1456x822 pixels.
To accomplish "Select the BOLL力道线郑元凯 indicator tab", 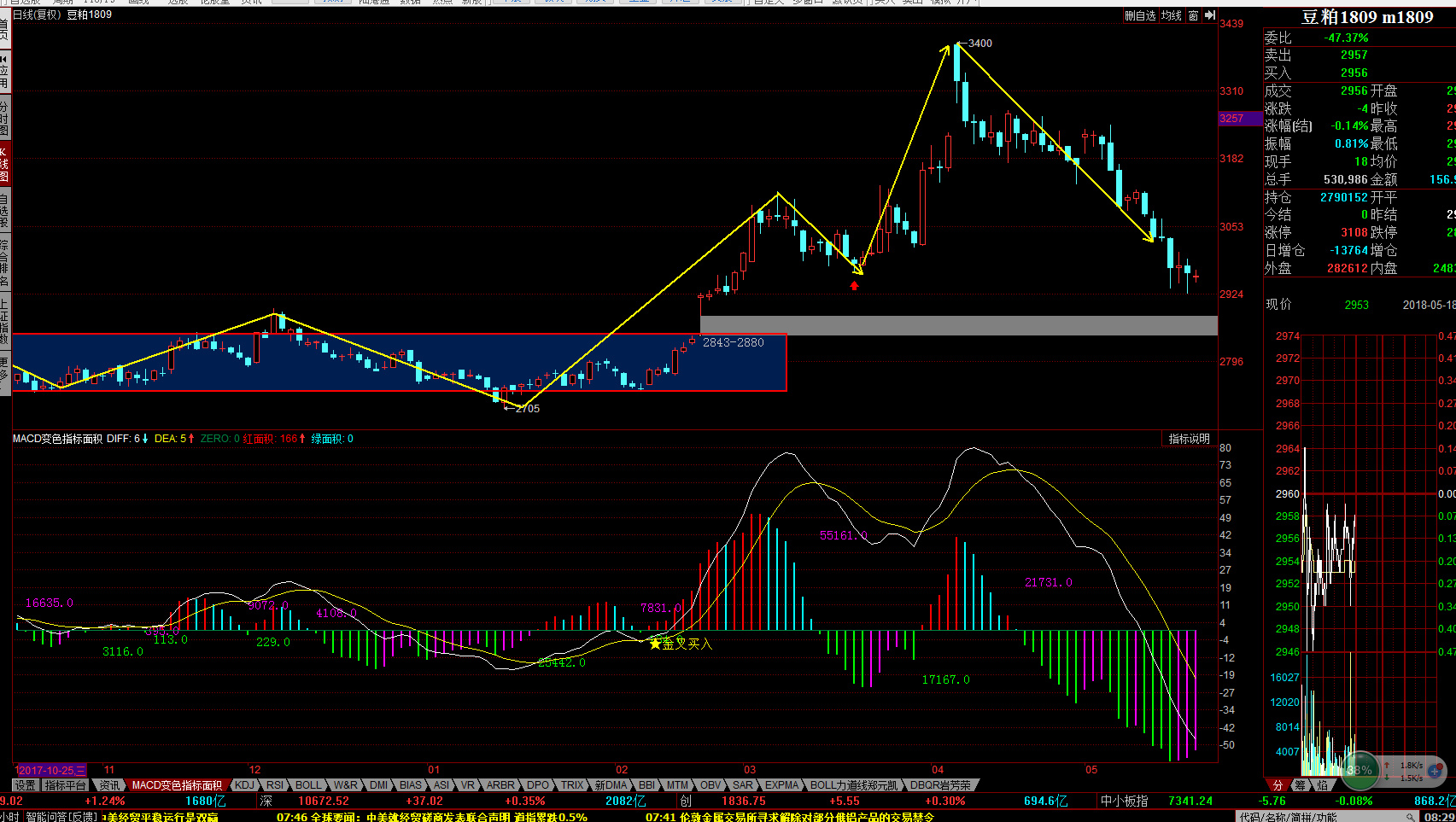I will point(854,785).
